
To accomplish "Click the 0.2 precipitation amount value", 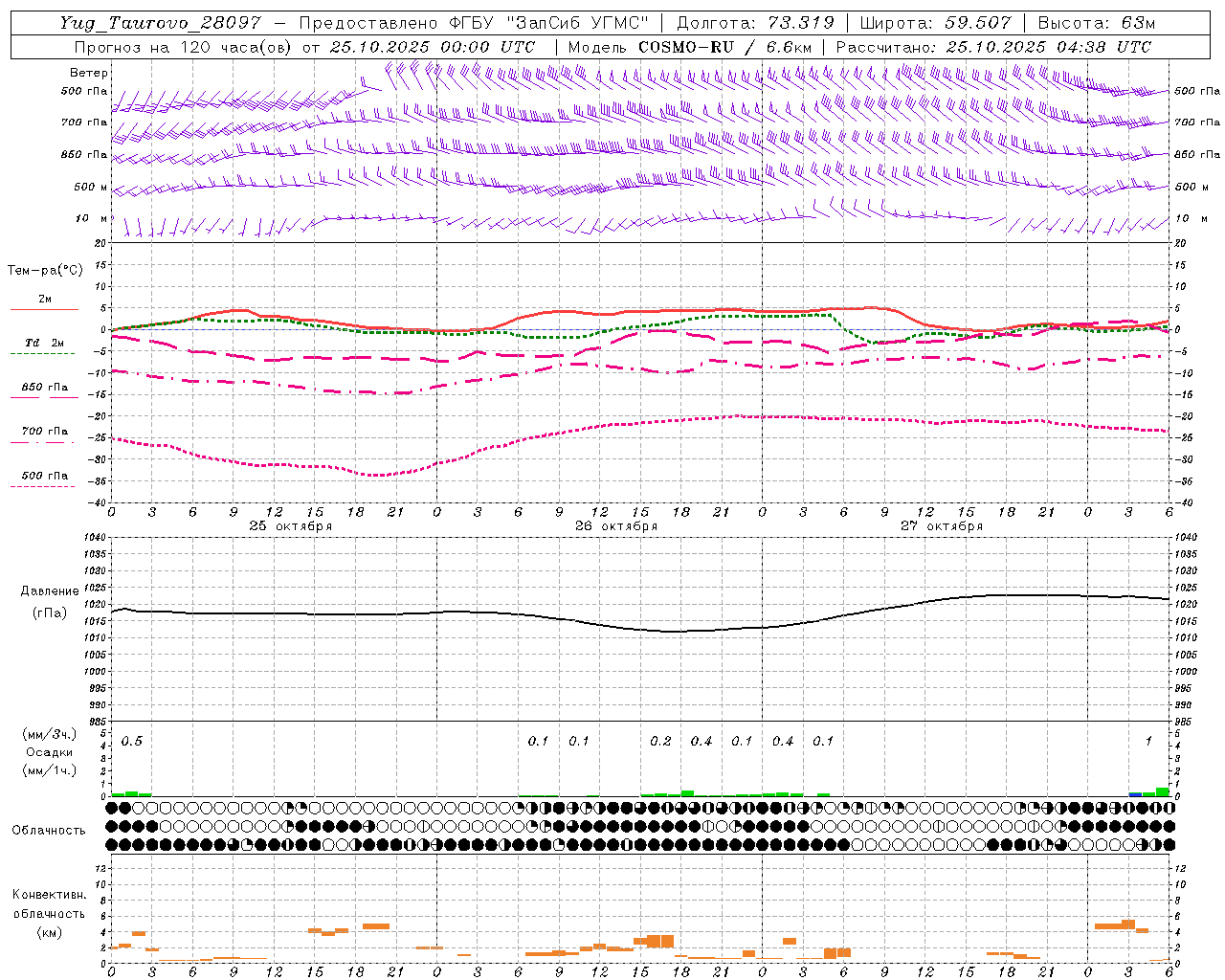I will coord(660,742).
